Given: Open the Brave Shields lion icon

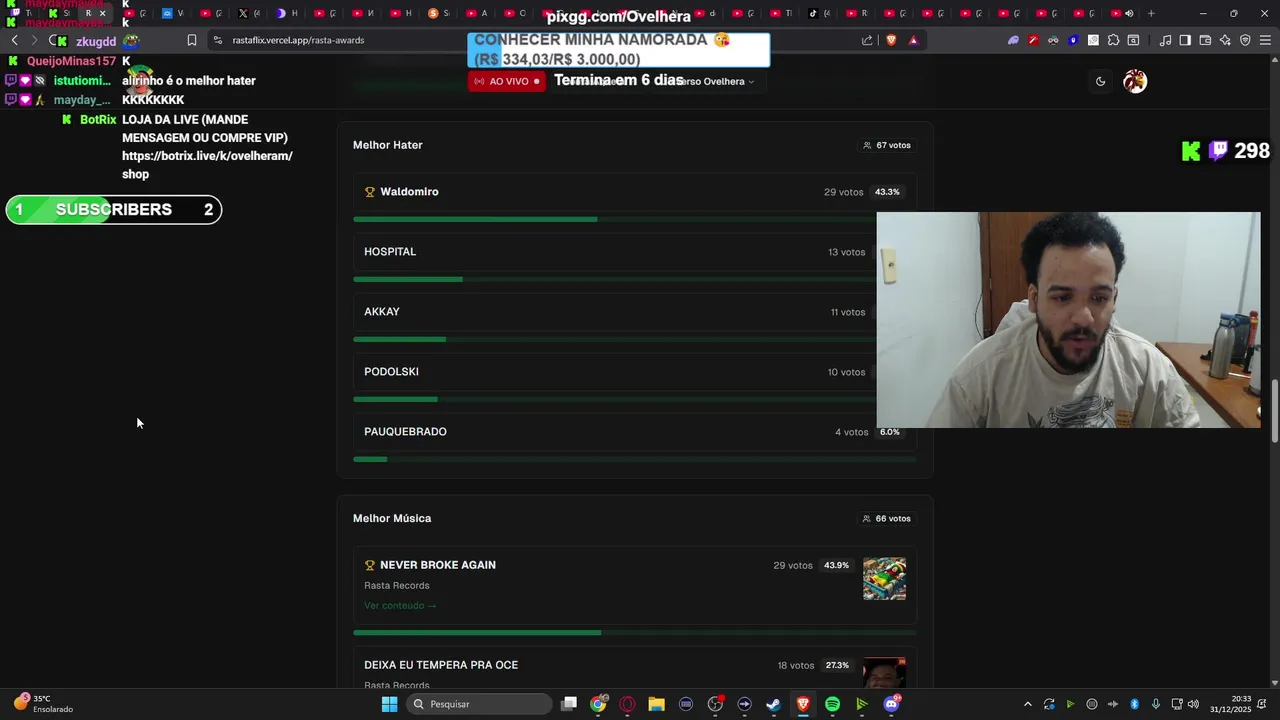Looking at the screenshot, I should click(x=891, y=40).
